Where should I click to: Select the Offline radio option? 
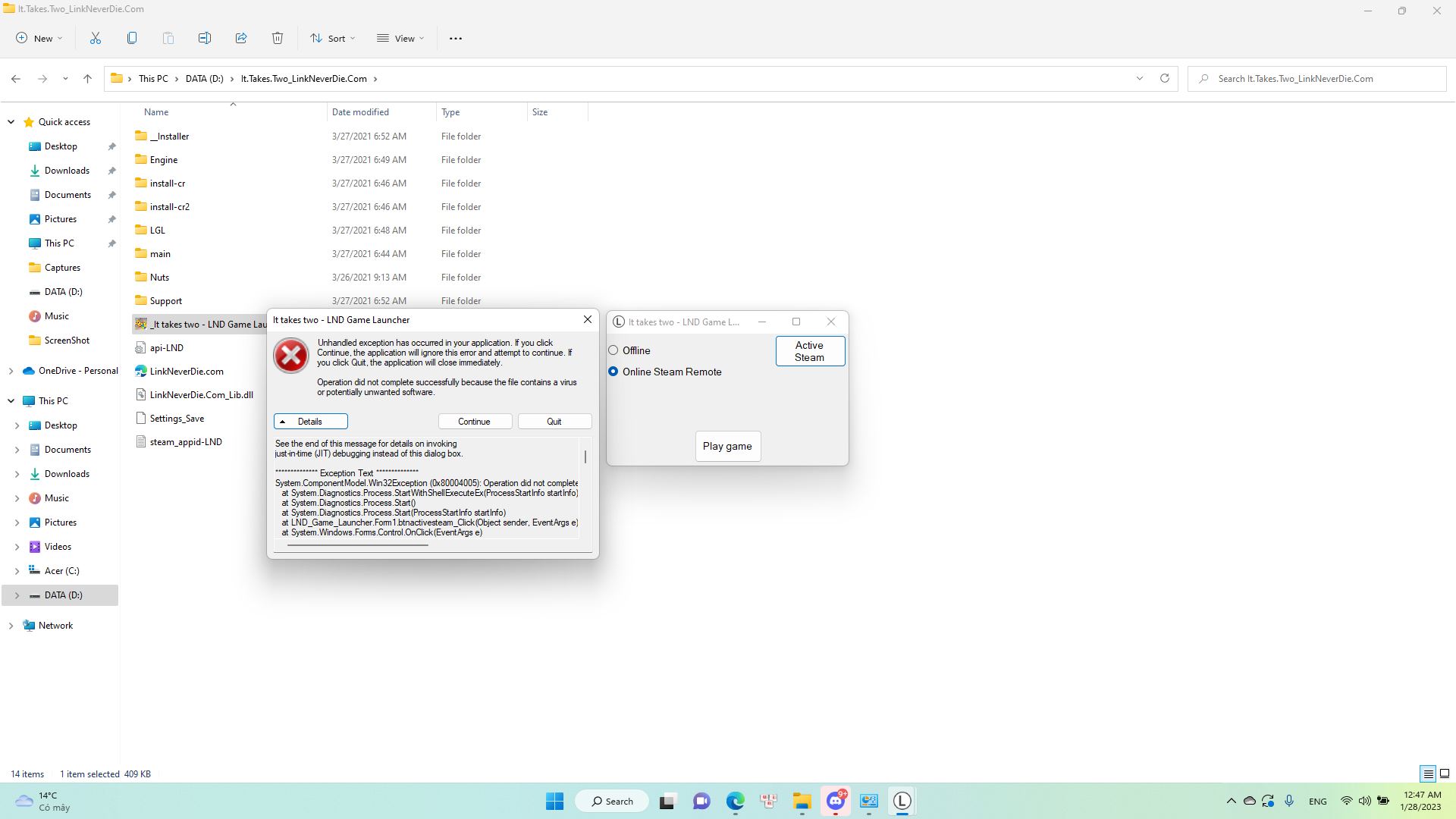pyautogui.click(x=613, y=350)
